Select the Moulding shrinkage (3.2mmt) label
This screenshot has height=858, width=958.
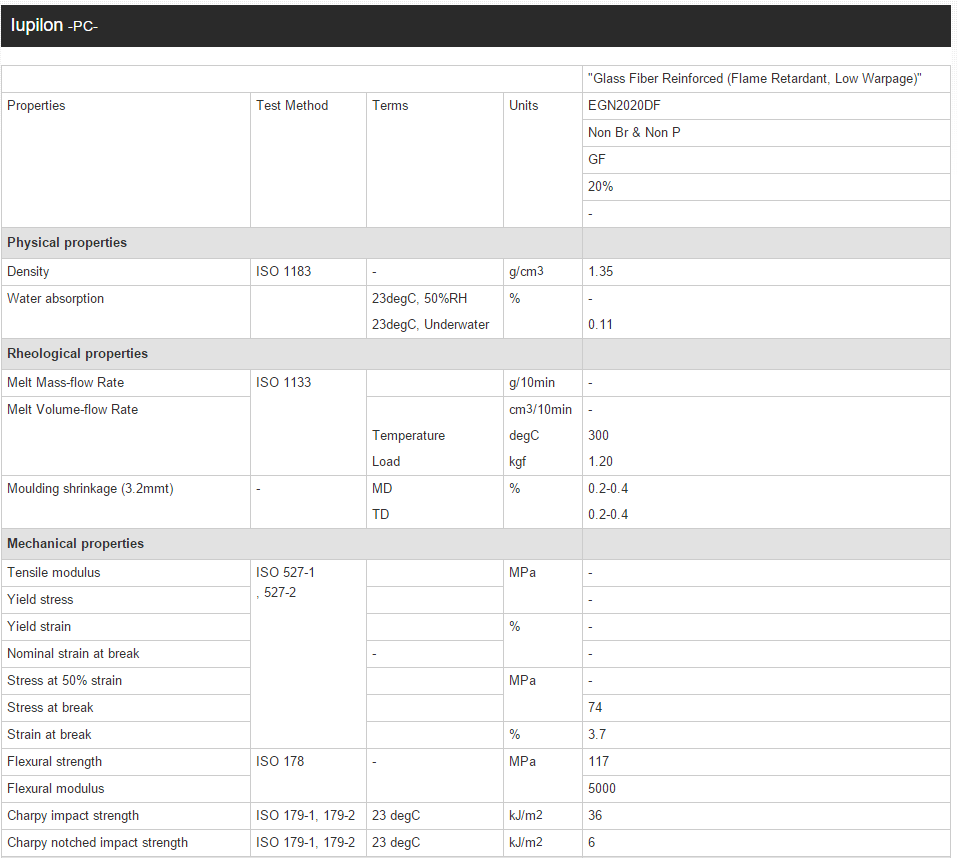pos(90,489)
